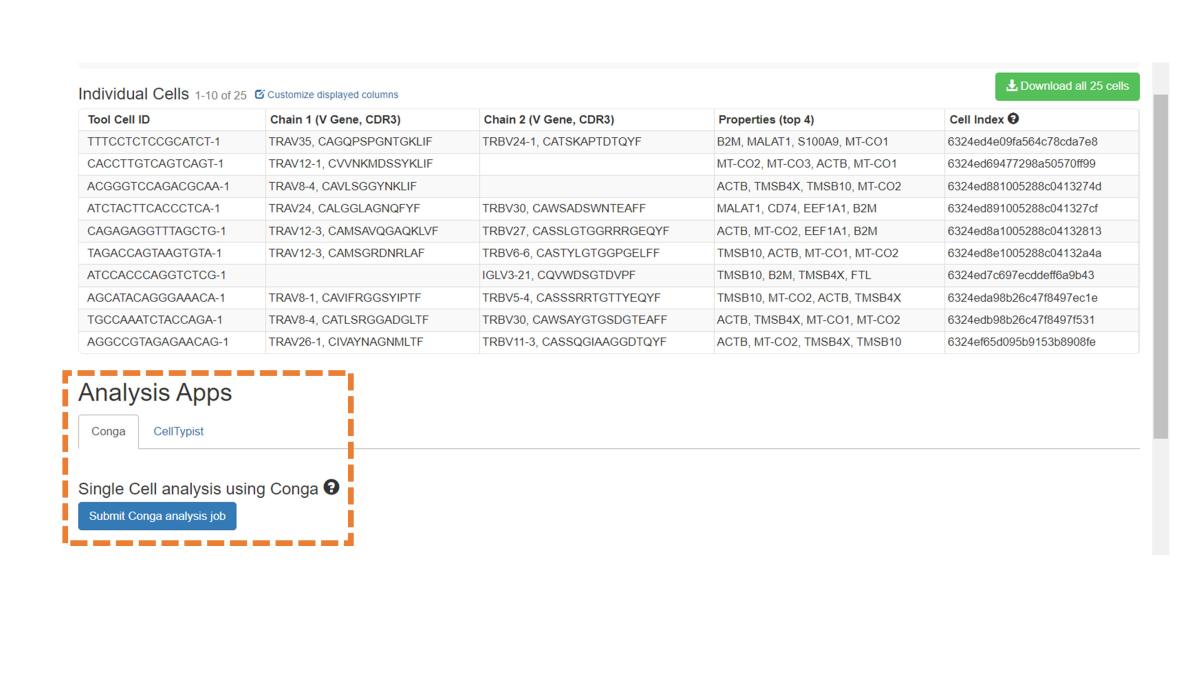Open Customize displayed columns link

(326, 95)
